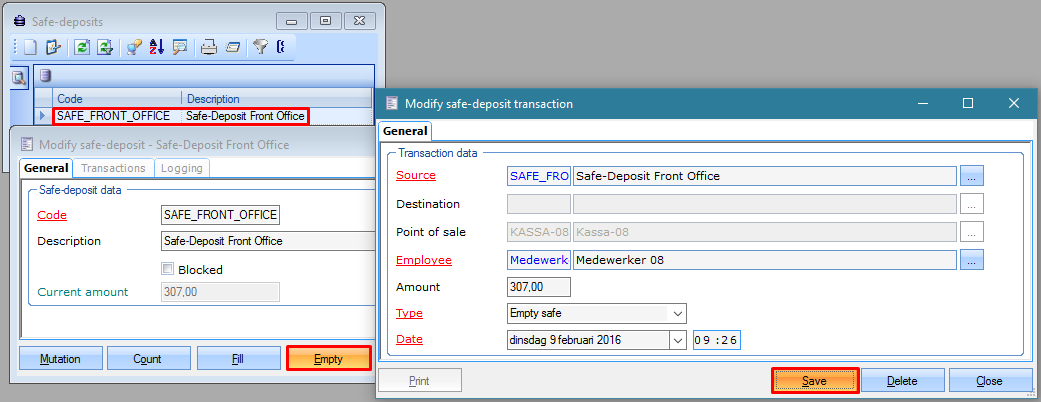Click the first green Refresh icon

coord(82,46)
